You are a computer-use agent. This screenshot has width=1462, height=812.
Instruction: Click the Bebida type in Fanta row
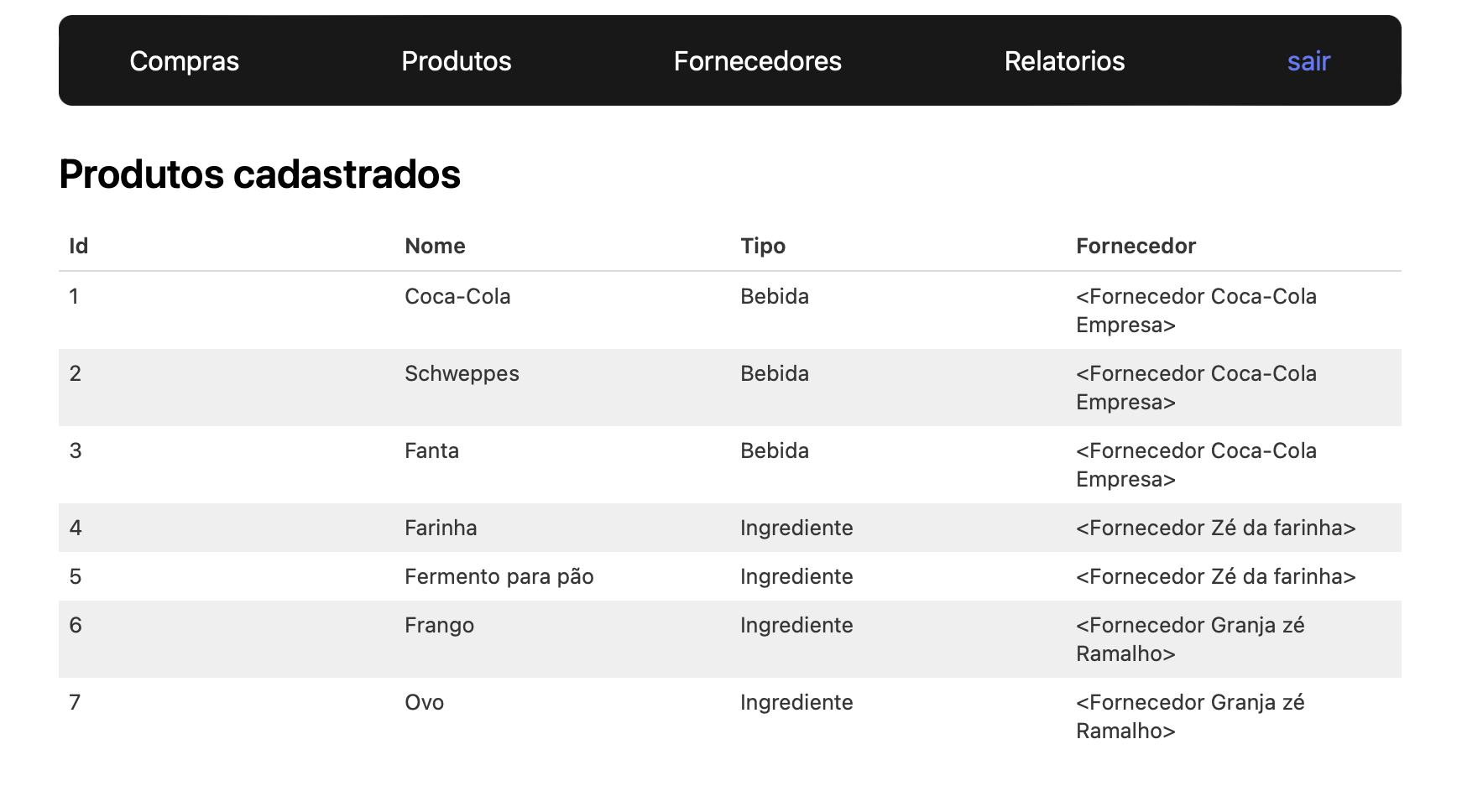pyautogui.click(x=775, y=450)
